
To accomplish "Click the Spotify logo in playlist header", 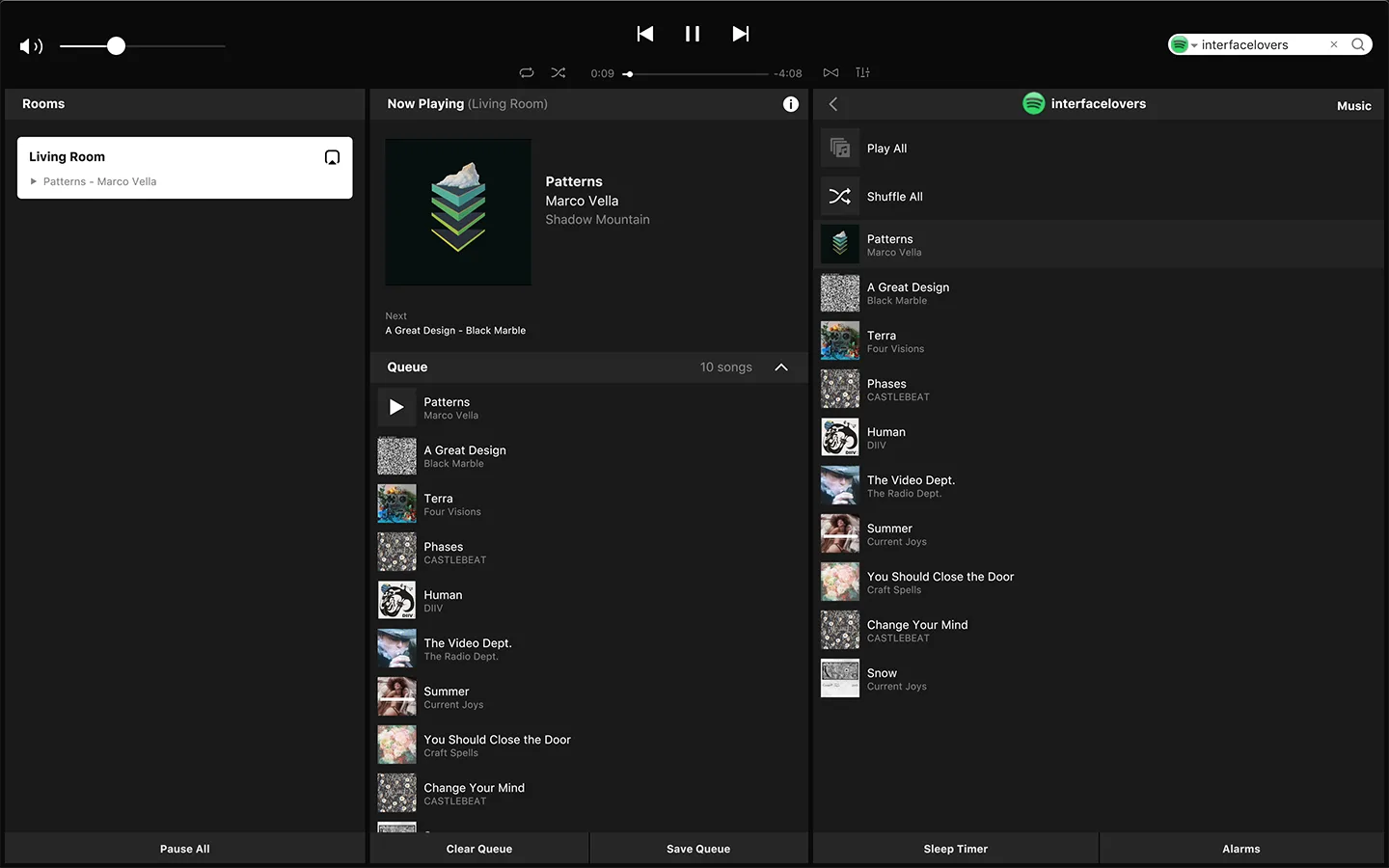I will coord(1033,104).
